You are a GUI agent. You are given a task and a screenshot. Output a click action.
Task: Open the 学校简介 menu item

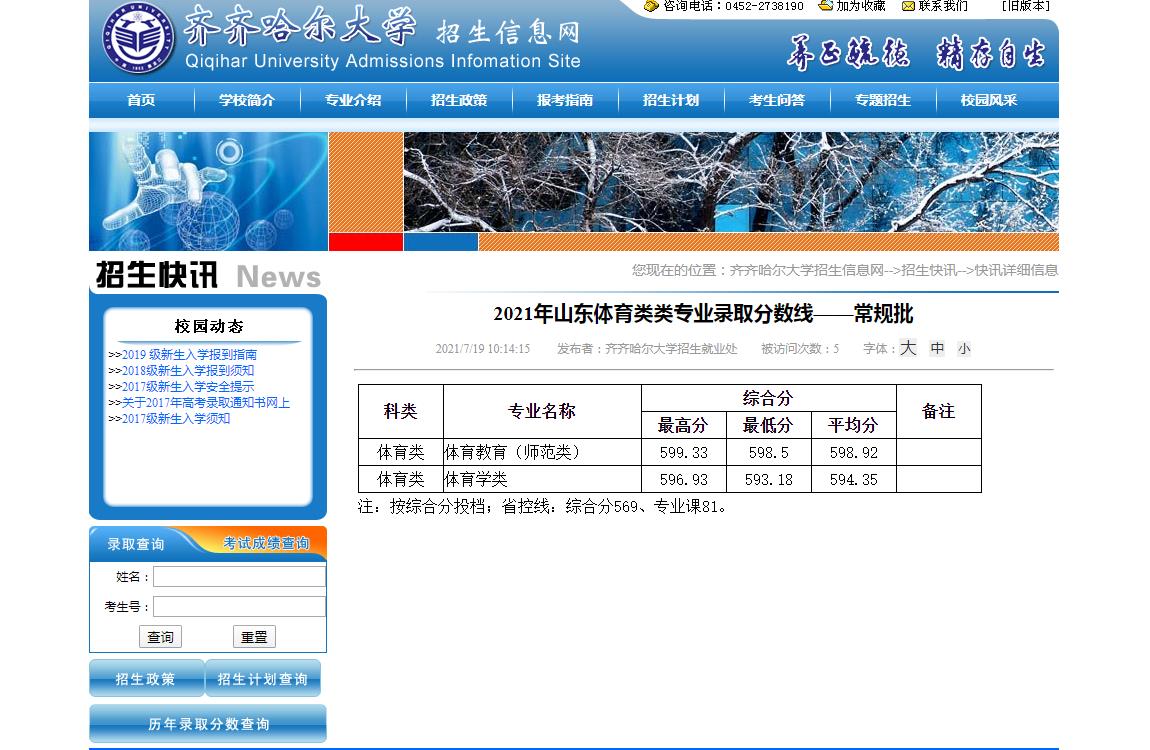(x=247, y=100)
